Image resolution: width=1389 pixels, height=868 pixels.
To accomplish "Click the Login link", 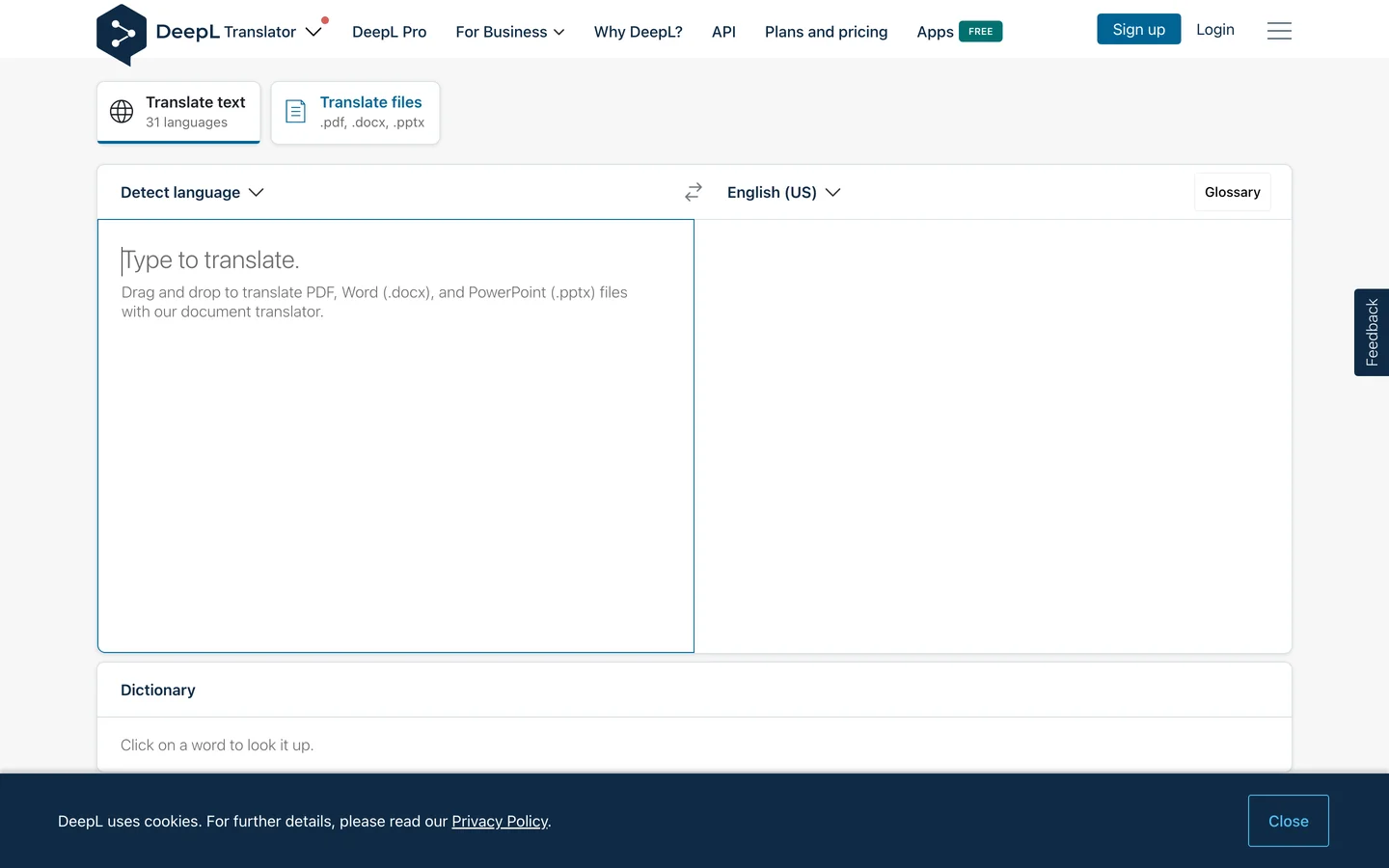I will click(x=1215, y=30).
